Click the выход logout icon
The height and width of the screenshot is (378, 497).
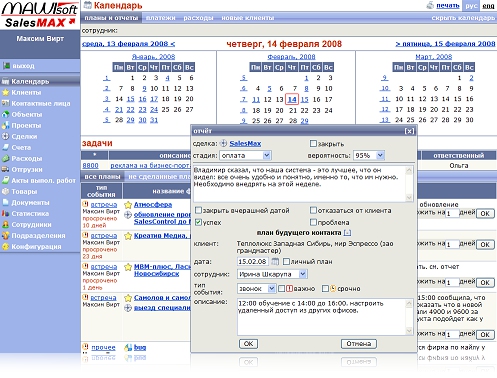6,66
